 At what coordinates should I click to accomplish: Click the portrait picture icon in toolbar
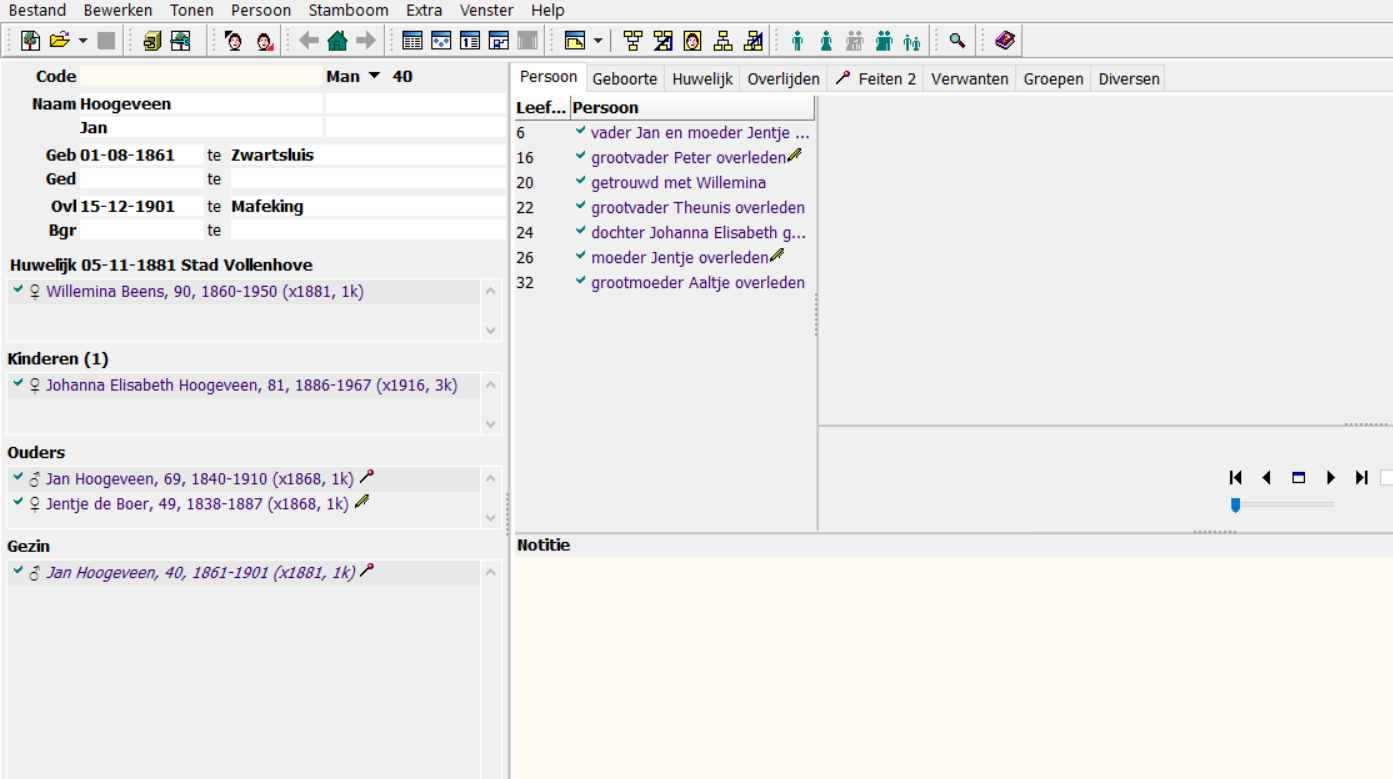(692, 41)
